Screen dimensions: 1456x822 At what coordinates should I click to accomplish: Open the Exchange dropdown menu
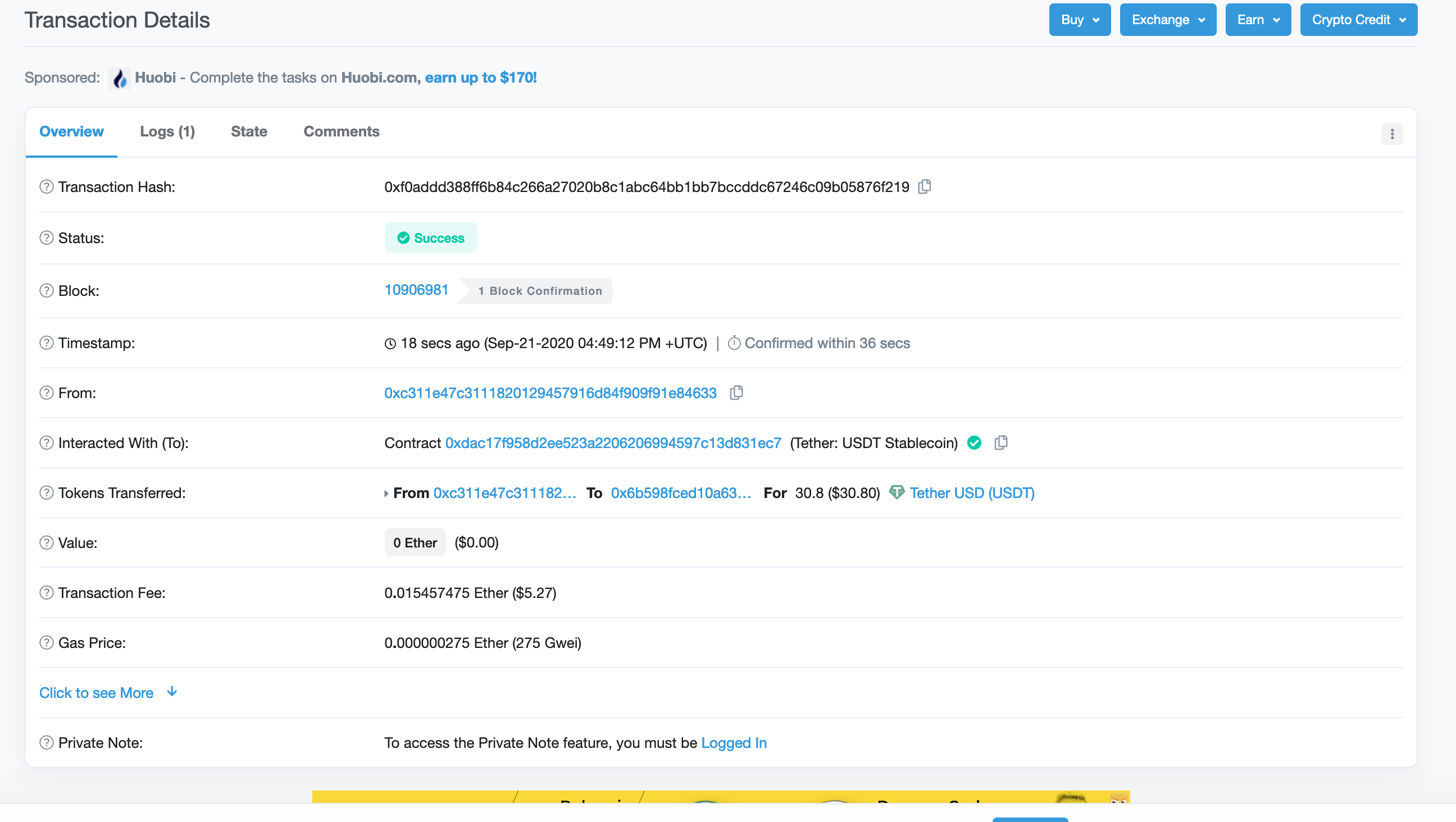1168,20
